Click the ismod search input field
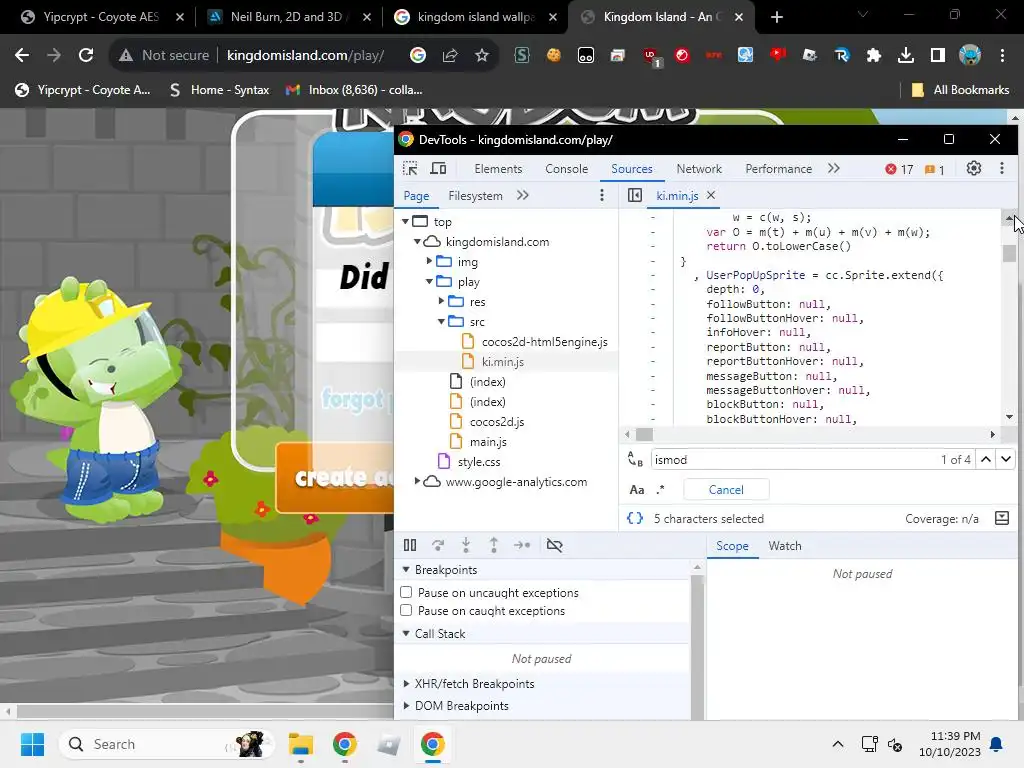Screen dimensions: 1024x768 [793, 460]
